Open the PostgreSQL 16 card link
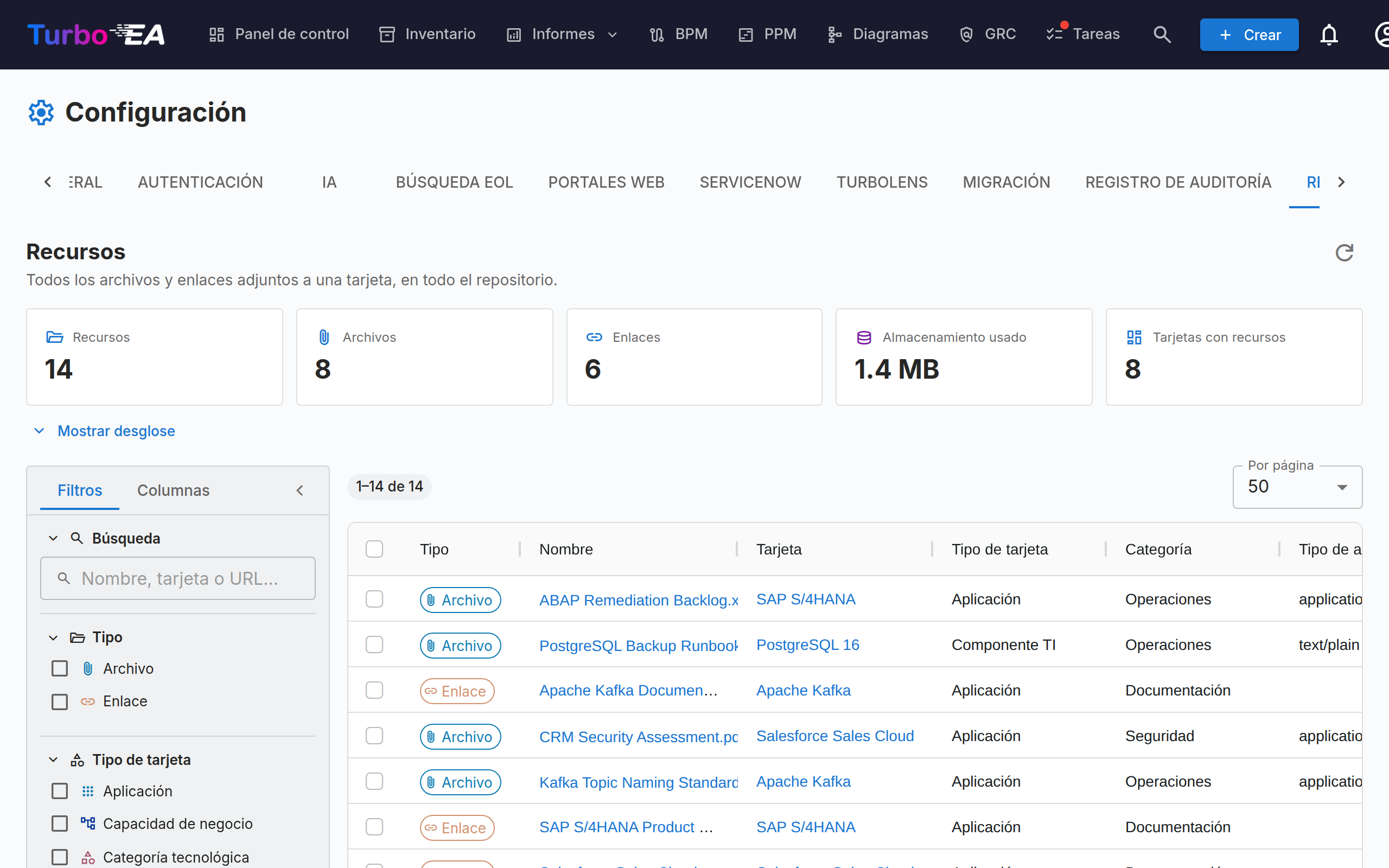 [807, 644]
